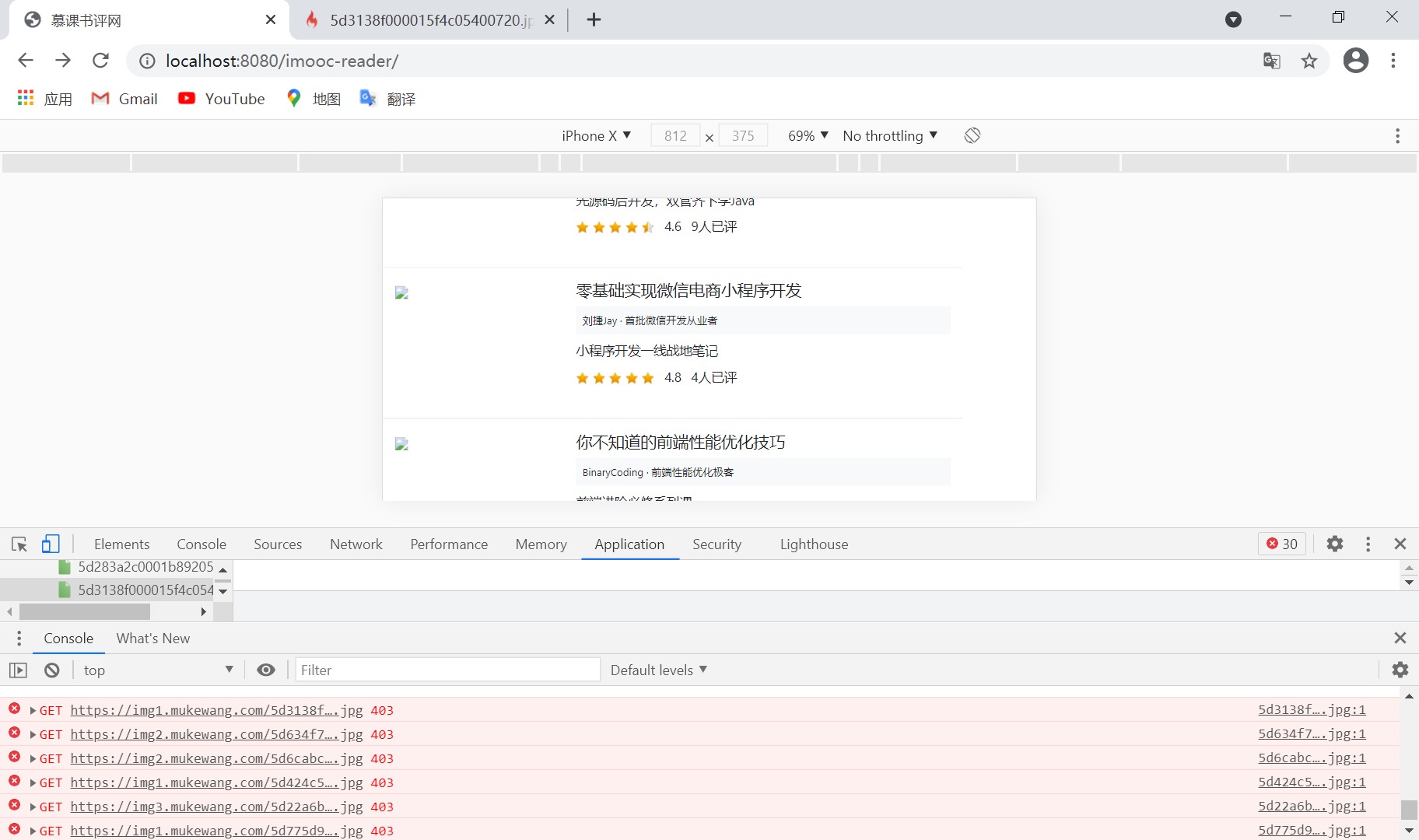
Task: Open DevTools settings gear
Action: (x=1335, y=544)
